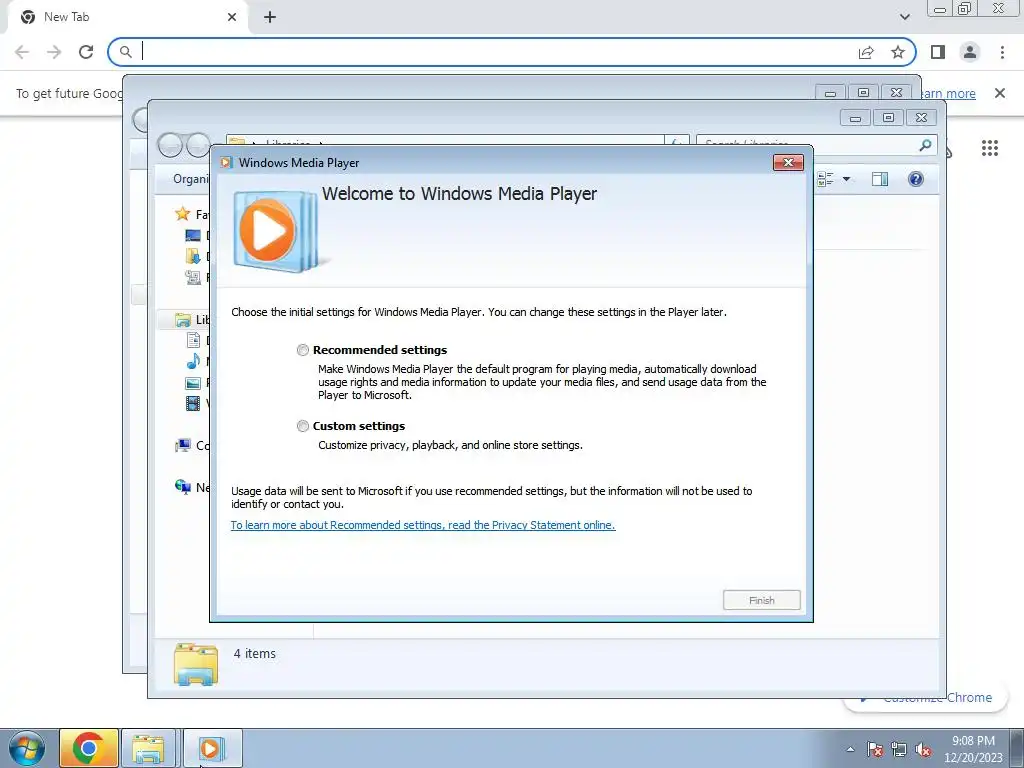Open Explorer help question mark icon
The width and height of the screenshot is (1024, 768).
click(916, 179)
